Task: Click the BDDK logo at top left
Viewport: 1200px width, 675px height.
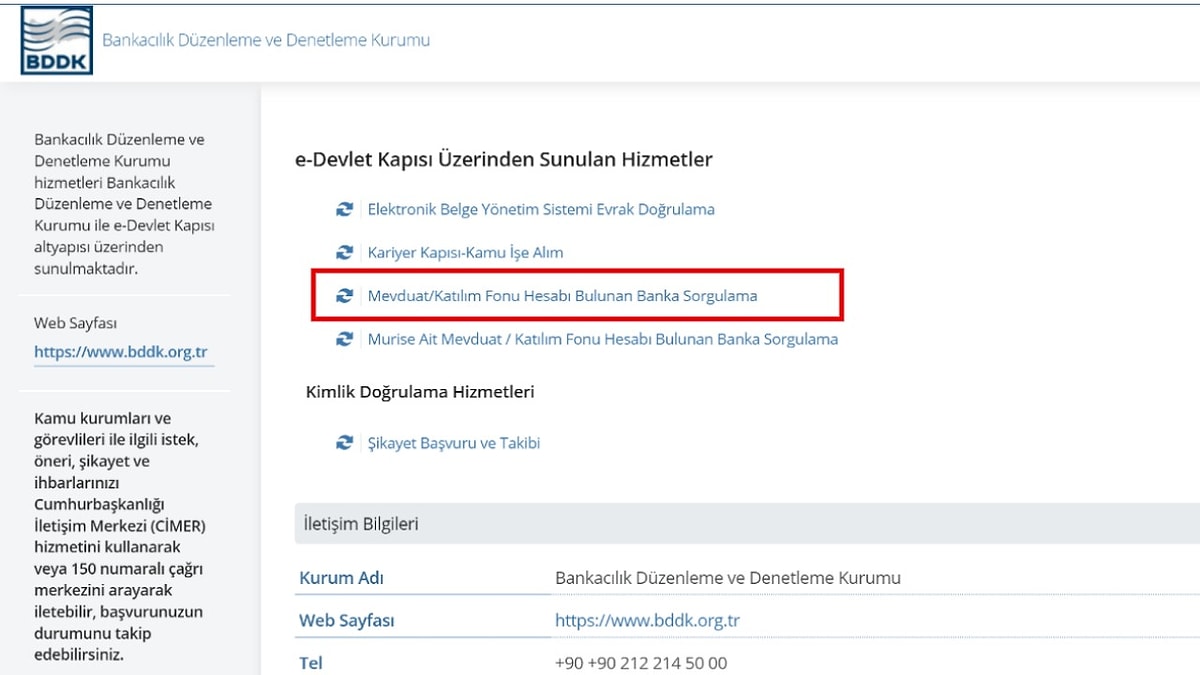Action: [56, 39]
